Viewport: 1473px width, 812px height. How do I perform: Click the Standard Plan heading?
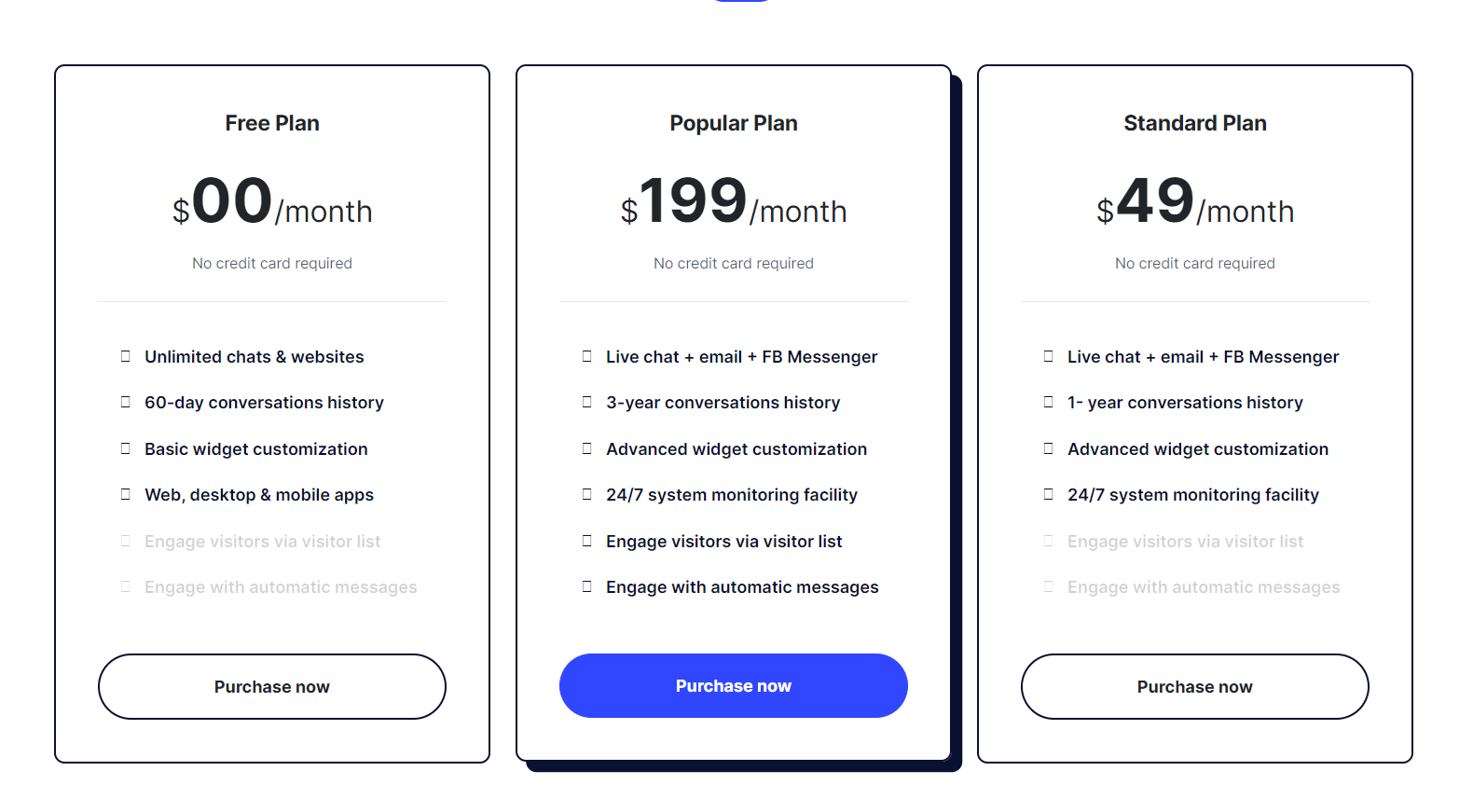pos(1195,123)
